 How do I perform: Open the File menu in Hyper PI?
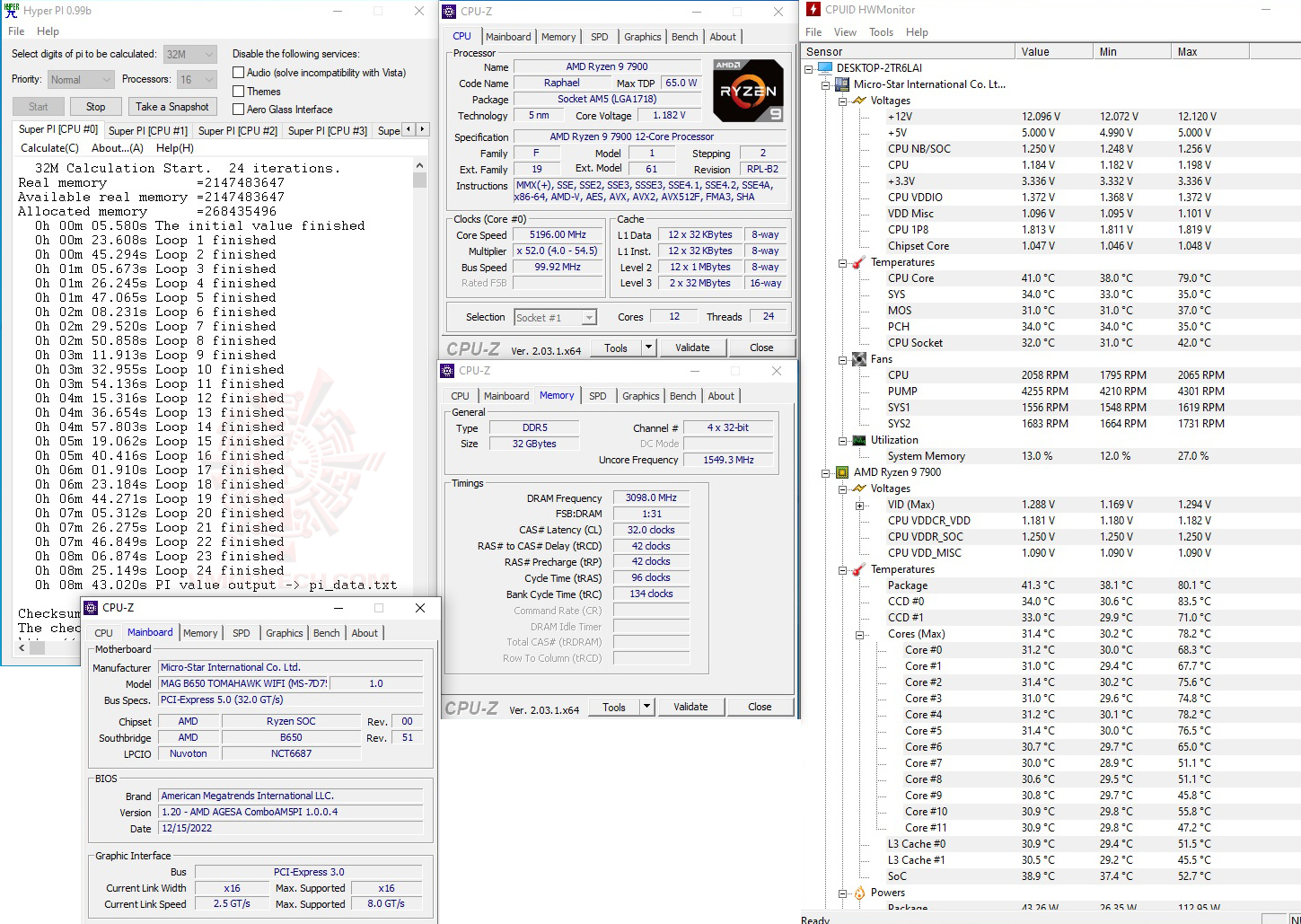click(x=16, y=31)
